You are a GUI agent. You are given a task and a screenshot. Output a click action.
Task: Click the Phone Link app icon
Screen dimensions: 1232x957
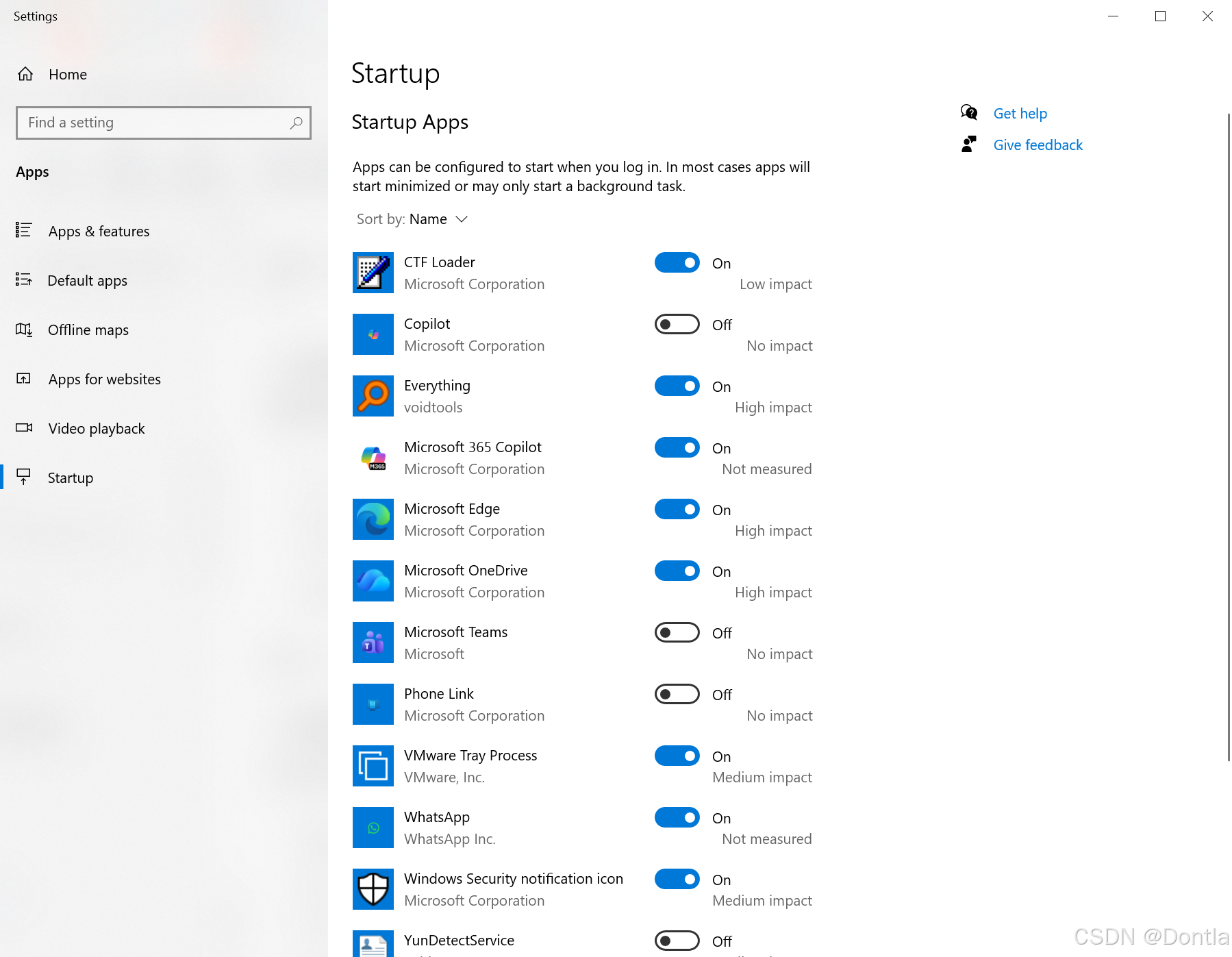pyautogui.click(x=373, y=704)
